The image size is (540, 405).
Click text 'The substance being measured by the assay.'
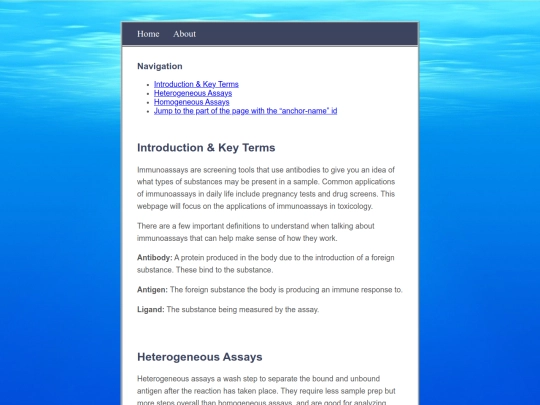[x=243, y=309]
